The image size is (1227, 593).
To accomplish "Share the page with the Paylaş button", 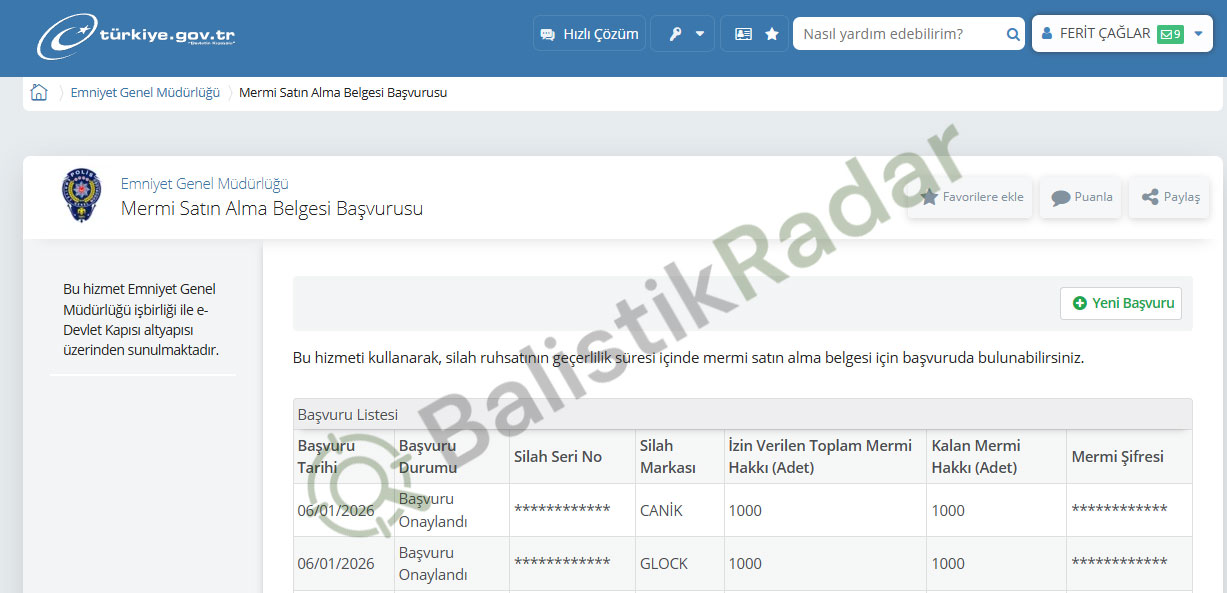I will click(1170, 197).
